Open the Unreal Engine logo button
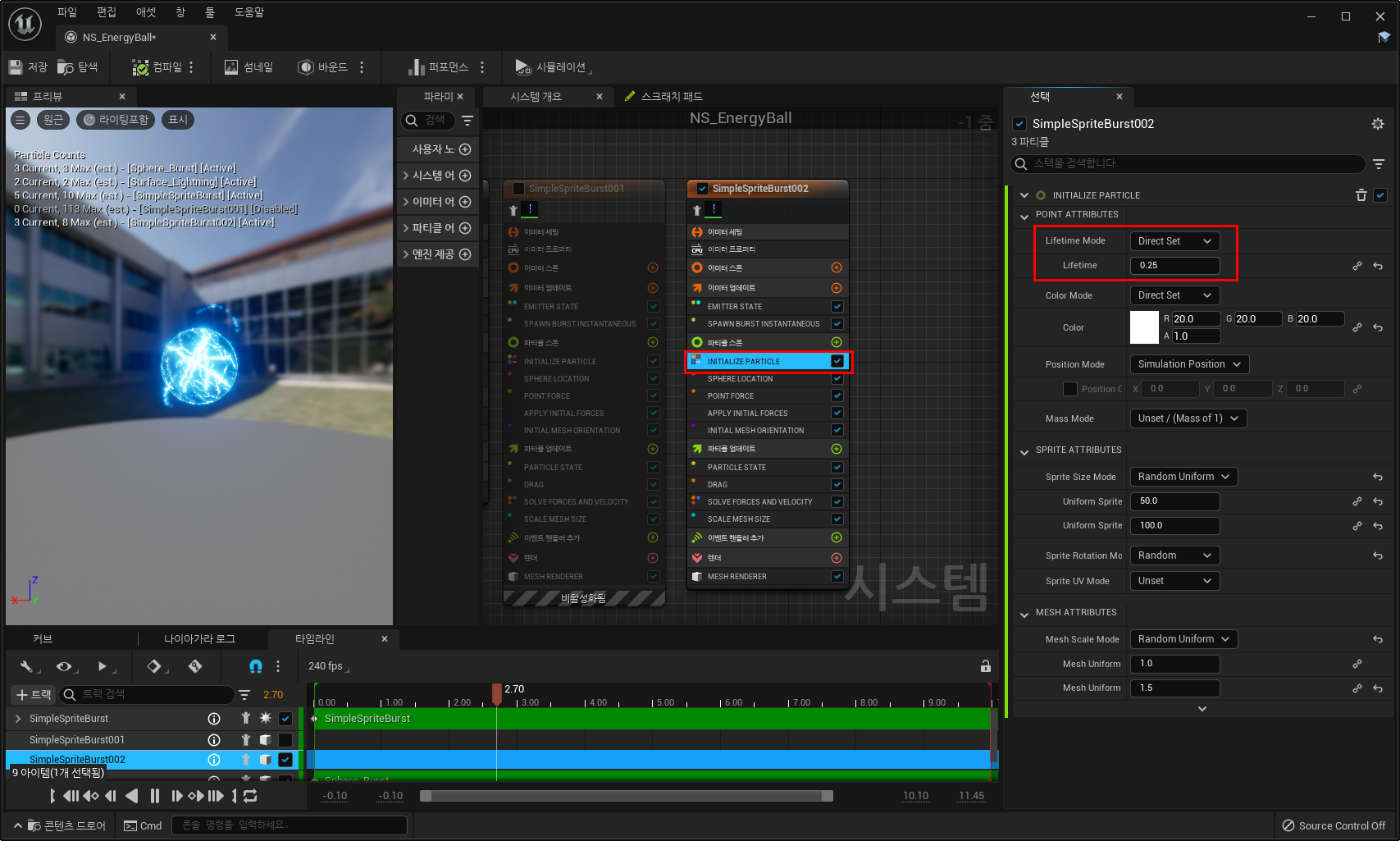The width and height of the screenshot is (1400, 841). [25, 24]
